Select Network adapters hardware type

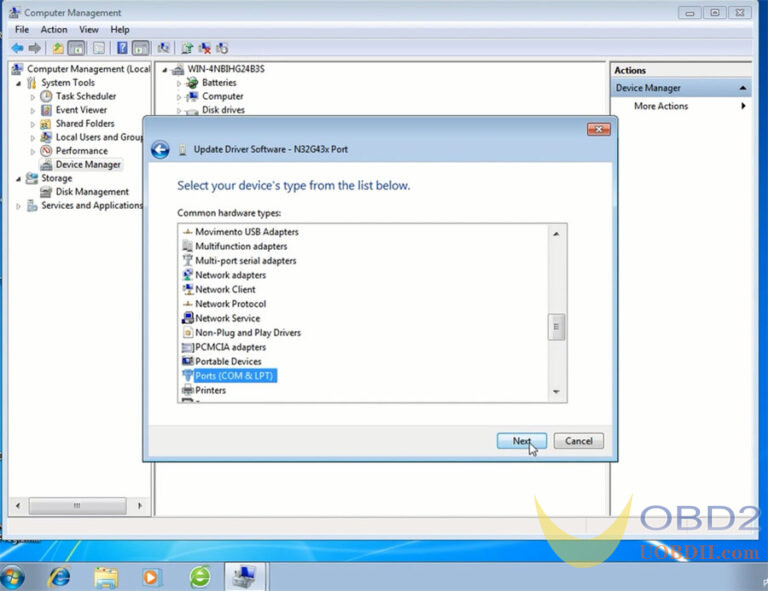(x=230, y=275)
